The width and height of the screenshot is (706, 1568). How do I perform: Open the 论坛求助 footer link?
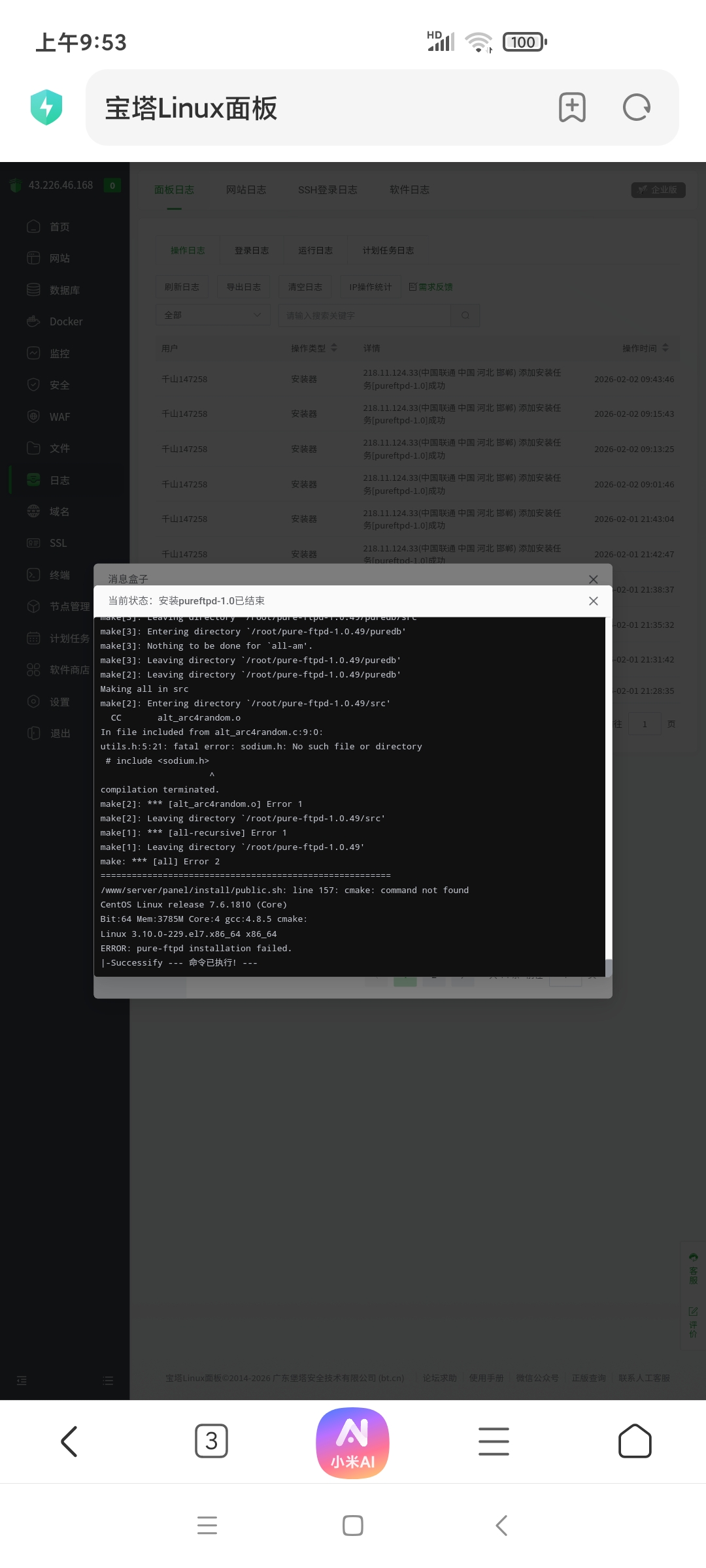pyautogui.click(x=439, y=1378)
